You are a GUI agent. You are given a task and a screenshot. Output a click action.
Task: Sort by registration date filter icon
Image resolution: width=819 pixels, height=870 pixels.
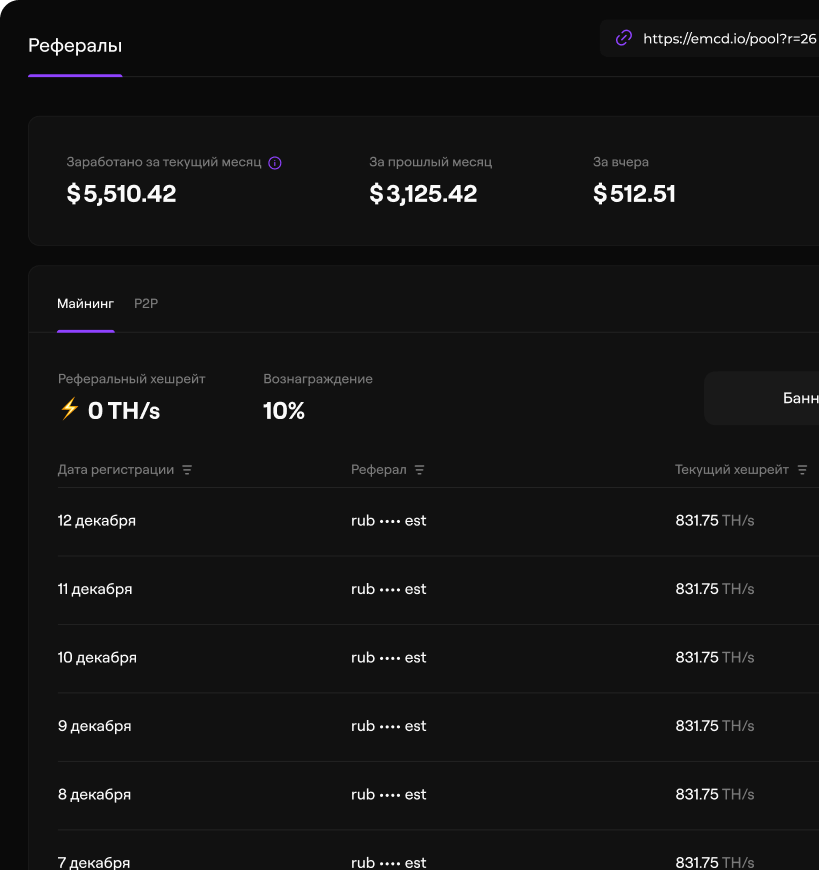(187, 470)
